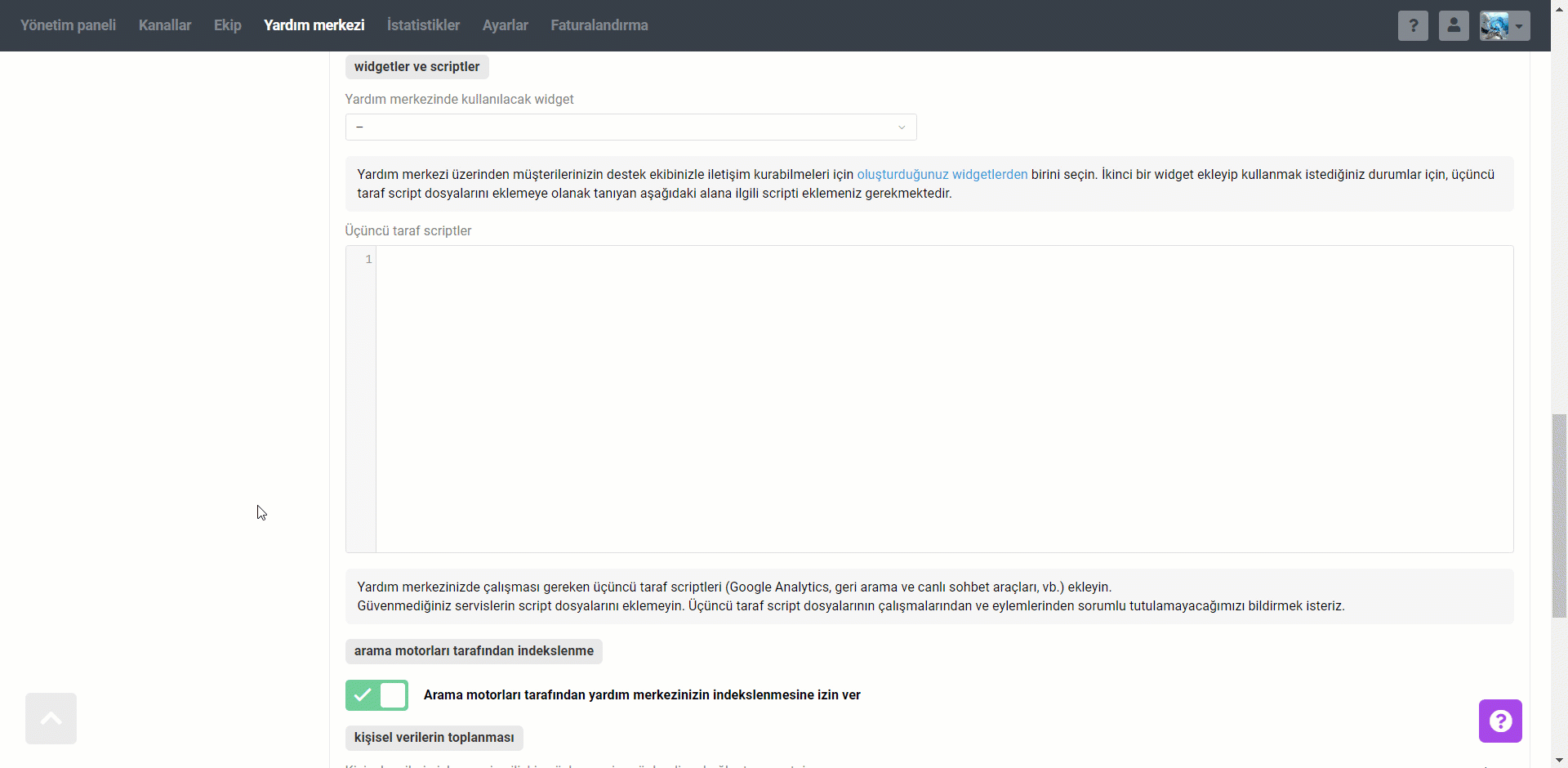
Task: Click inside the Üçüncü taraf scriptler editor
Action: [943, 399]
